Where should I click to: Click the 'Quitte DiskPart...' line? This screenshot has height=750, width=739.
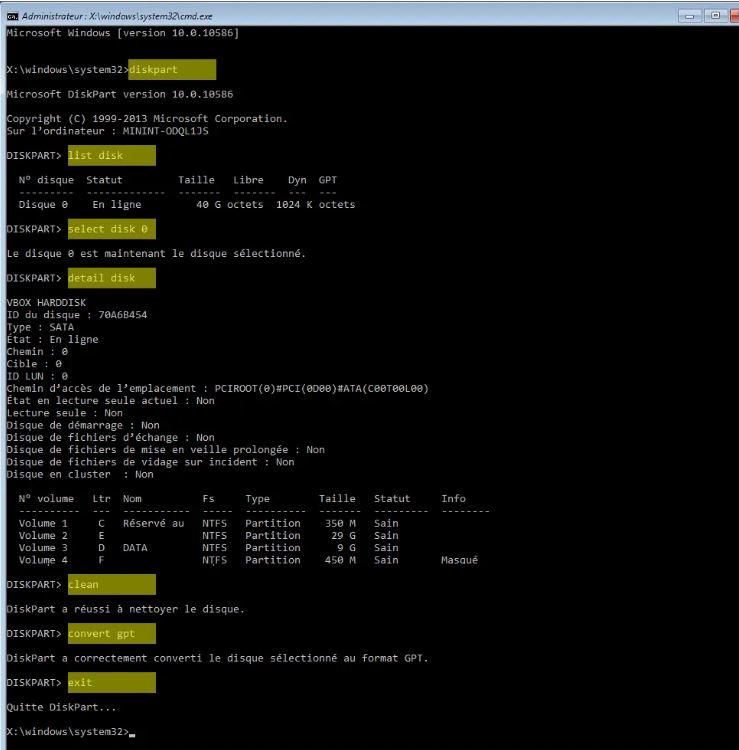tap(61, 707)
